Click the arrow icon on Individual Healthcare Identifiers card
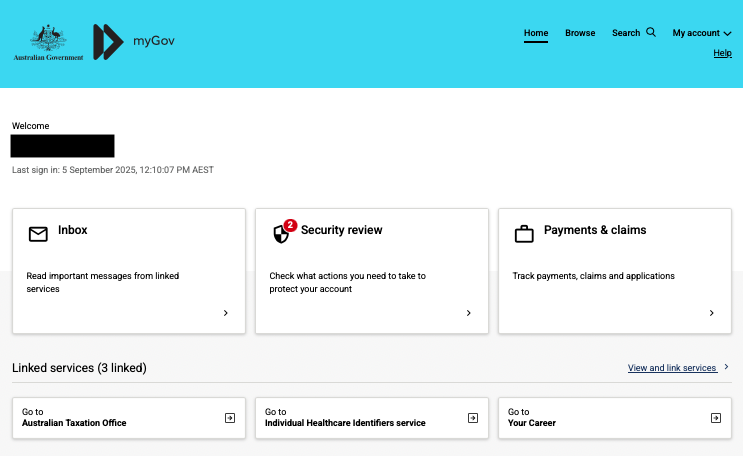Viewport: 743px width, 456px height. [x=473, y=418]
